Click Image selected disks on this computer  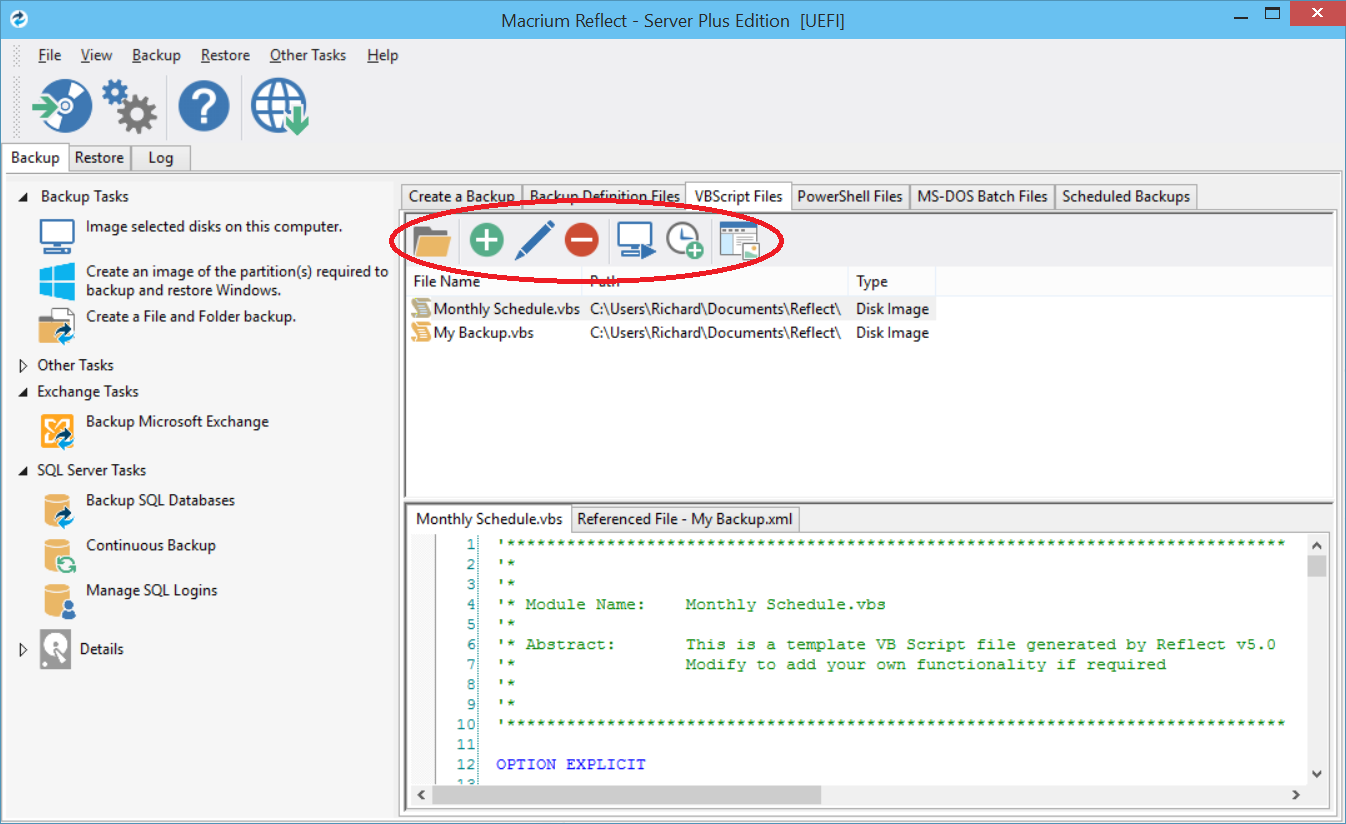pyautogui.click(x=213, y=227)
